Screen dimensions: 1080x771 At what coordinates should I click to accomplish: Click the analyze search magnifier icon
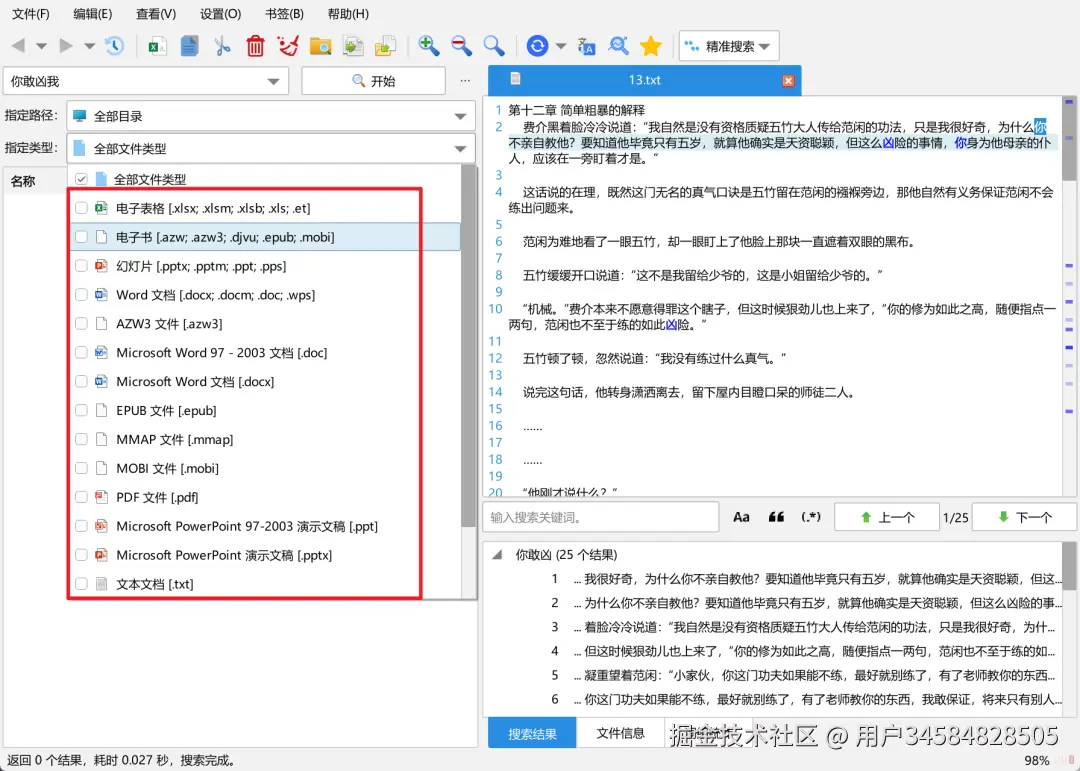tap(619, 46)
